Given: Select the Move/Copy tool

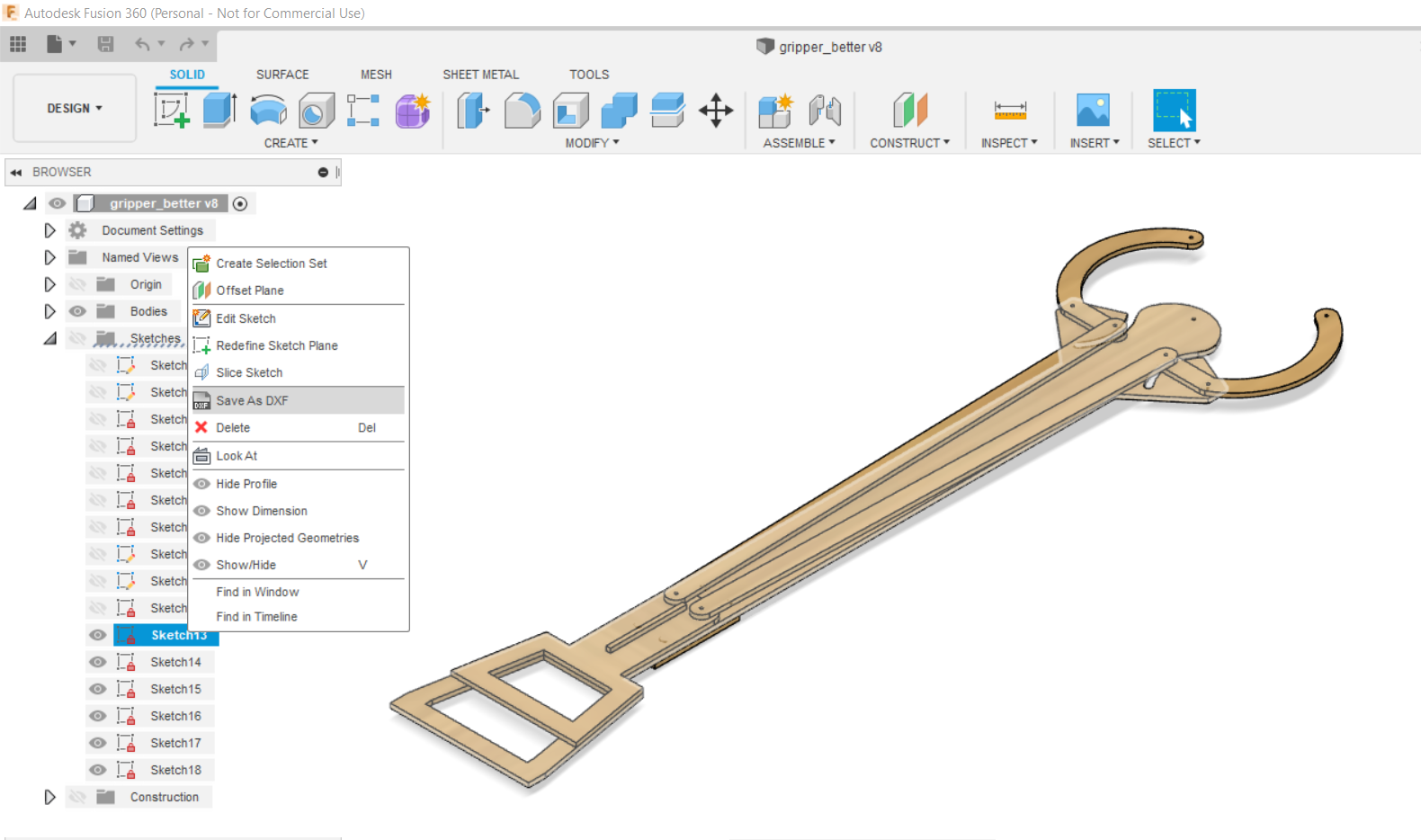Looking at the screenshot, I should pyautogui.click(x=716, y=111).
